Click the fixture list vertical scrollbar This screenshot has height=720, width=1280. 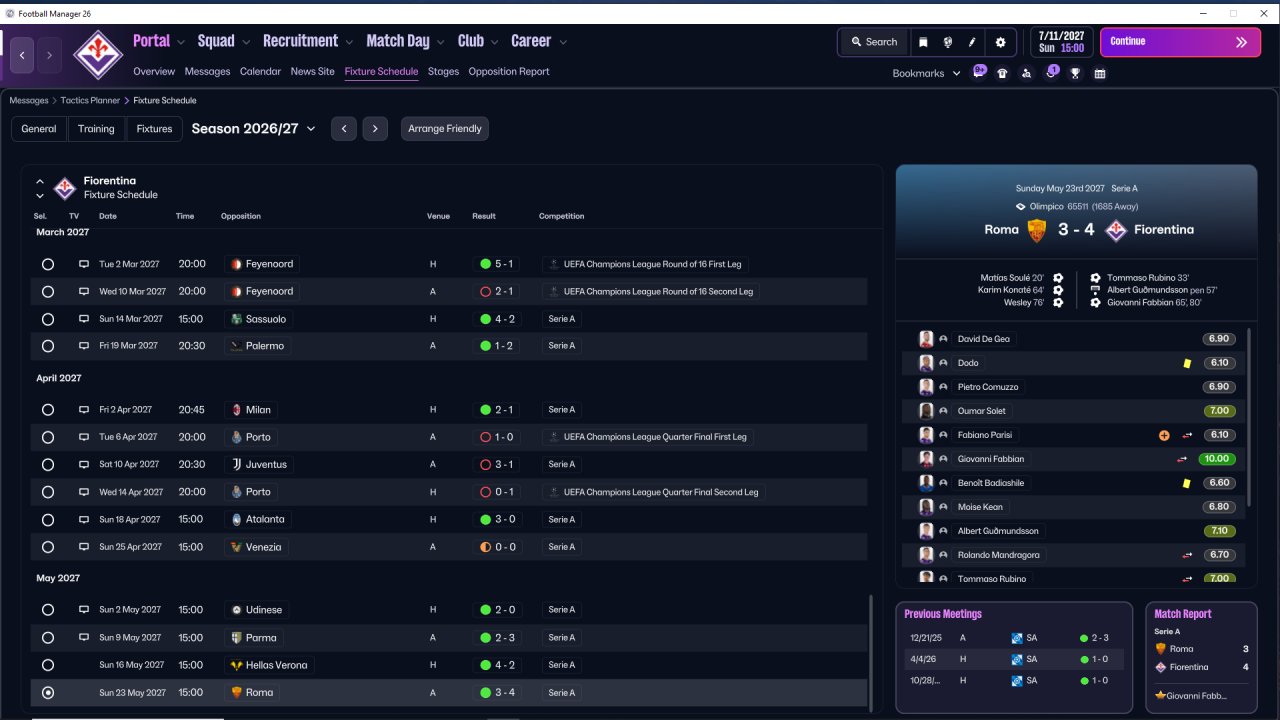(x=871, y=653)
